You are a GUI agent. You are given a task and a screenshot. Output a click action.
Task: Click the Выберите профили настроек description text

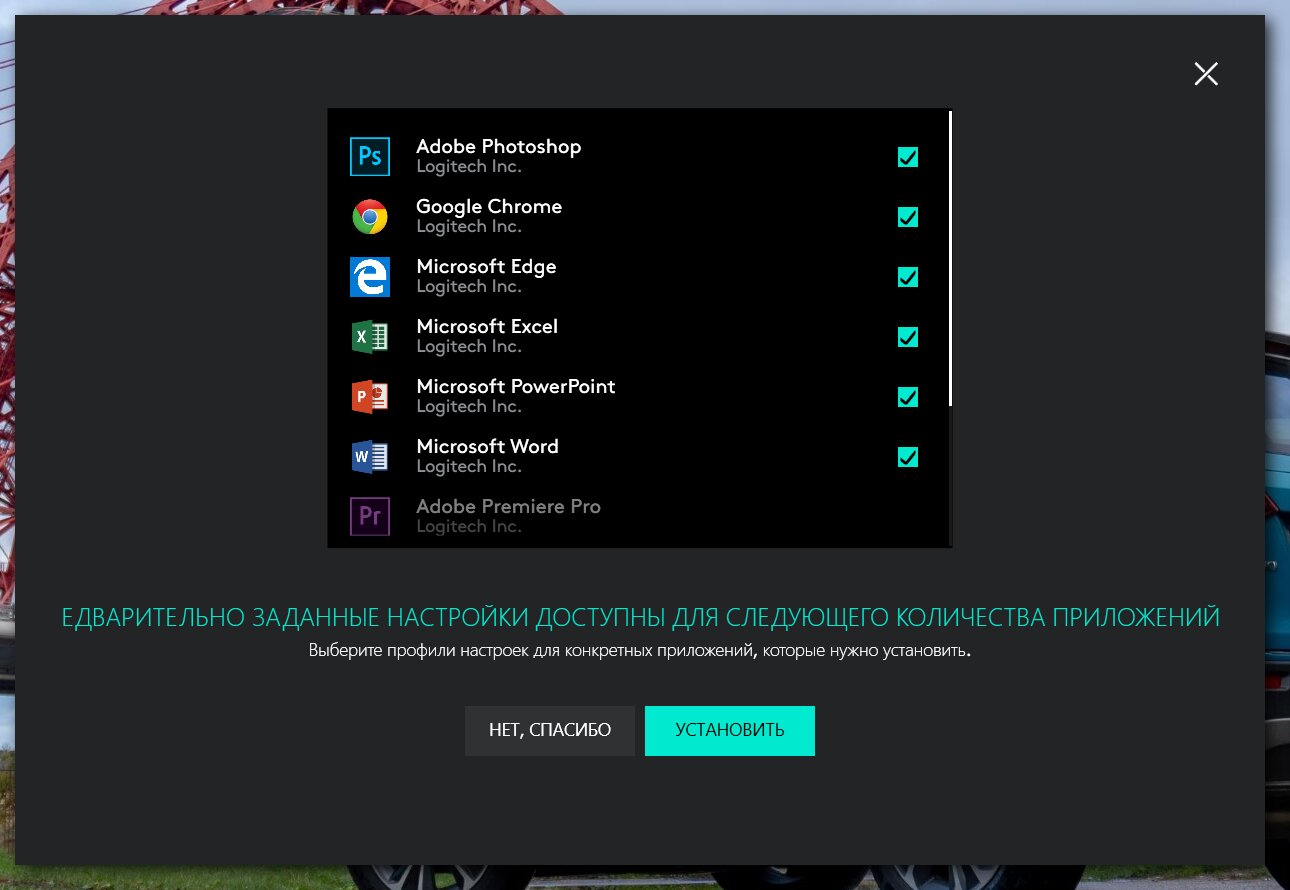(640, 651)
